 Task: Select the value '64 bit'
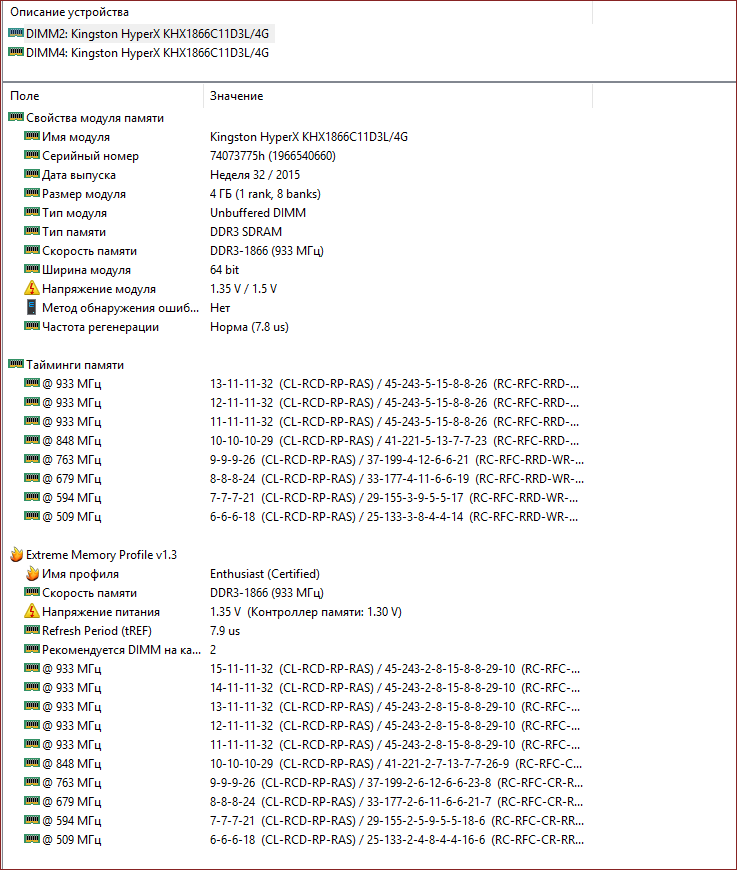tap(224, 270)
